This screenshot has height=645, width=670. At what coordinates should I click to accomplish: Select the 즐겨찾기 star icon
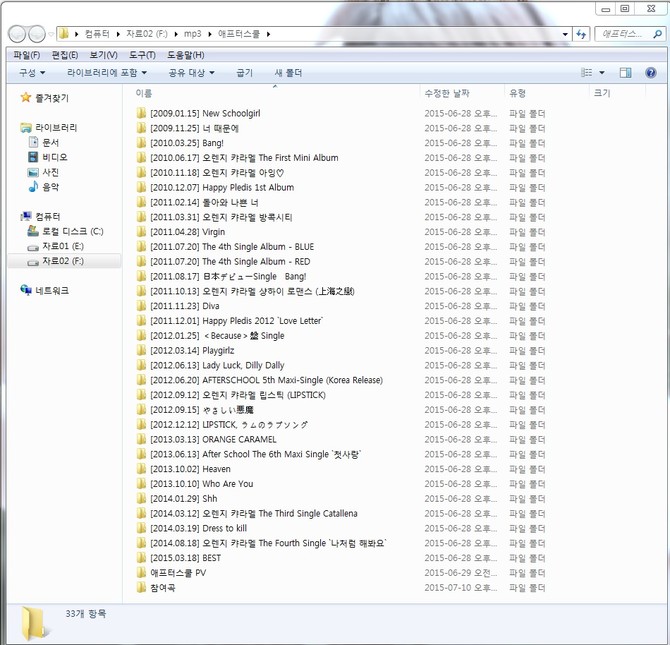(x=26, y=97)
